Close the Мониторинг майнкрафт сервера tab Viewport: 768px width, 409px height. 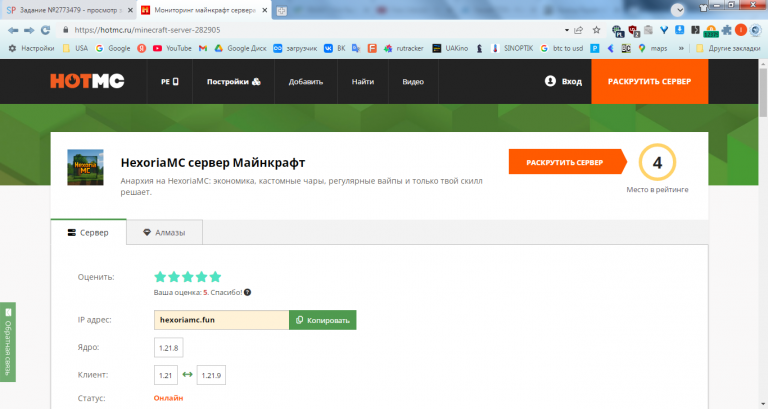coord(264,10)
